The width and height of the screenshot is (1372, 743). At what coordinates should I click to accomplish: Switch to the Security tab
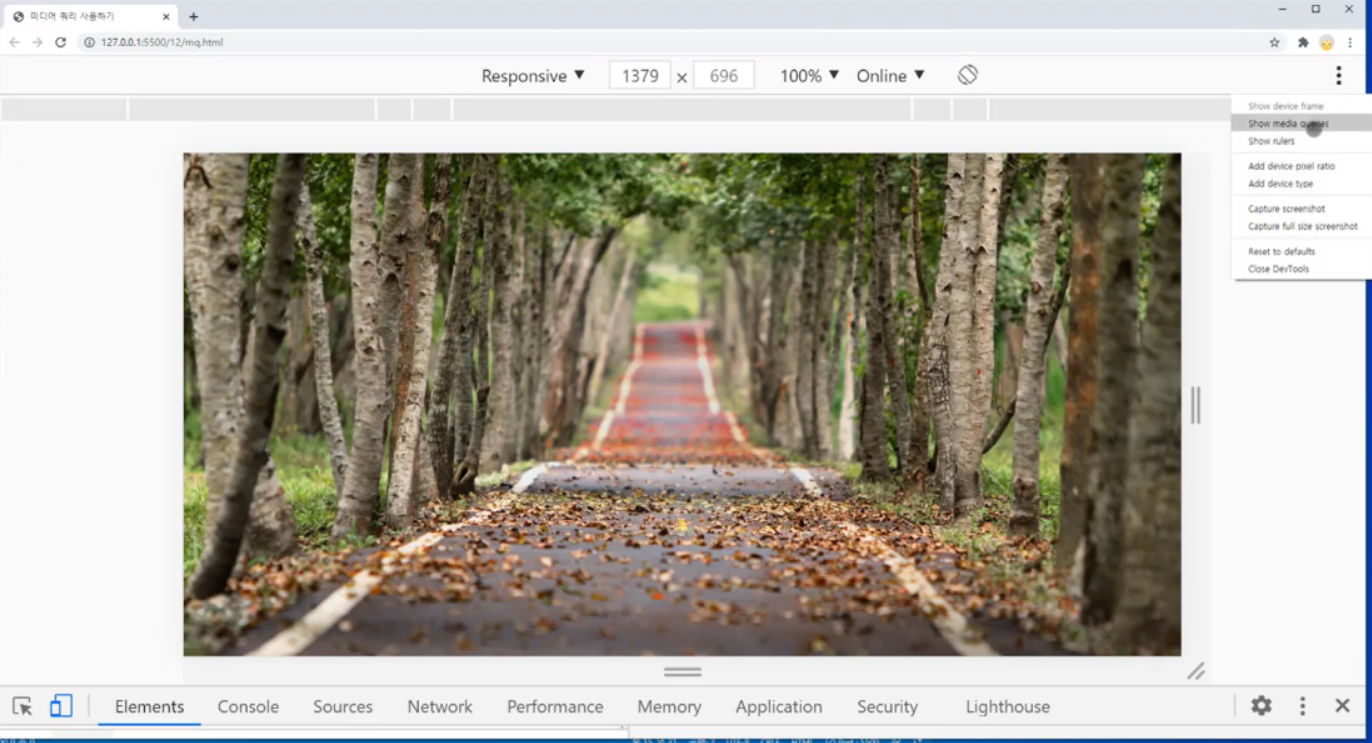(887, 706)
